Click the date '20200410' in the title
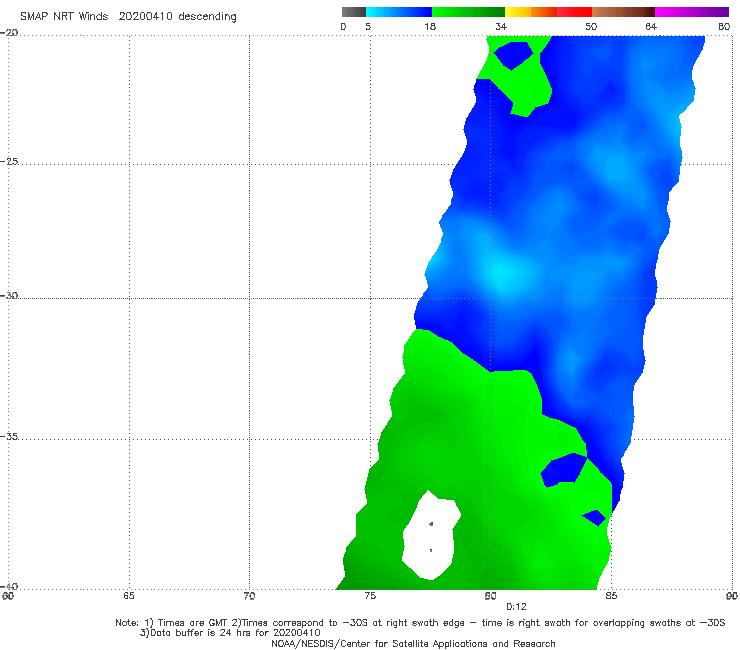 tap(145, 16)
